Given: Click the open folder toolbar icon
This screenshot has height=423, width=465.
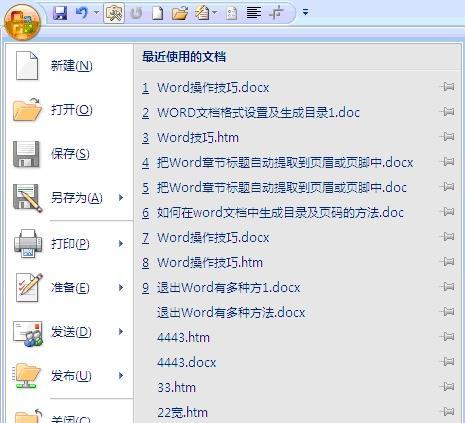Looking at the screenshot, I should 180,13.
